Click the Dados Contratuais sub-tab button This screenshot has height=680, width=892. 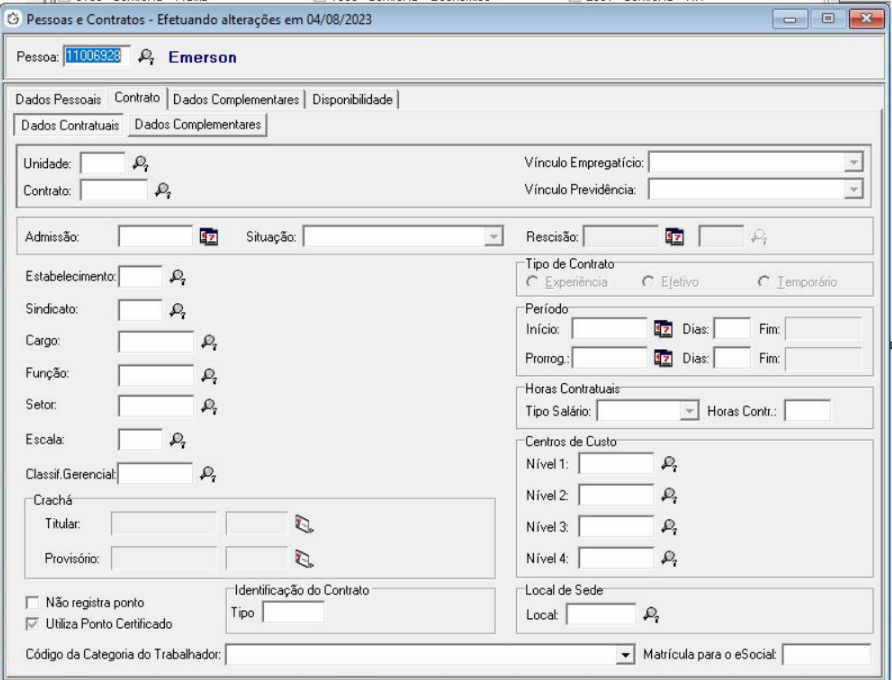[67, 125]
